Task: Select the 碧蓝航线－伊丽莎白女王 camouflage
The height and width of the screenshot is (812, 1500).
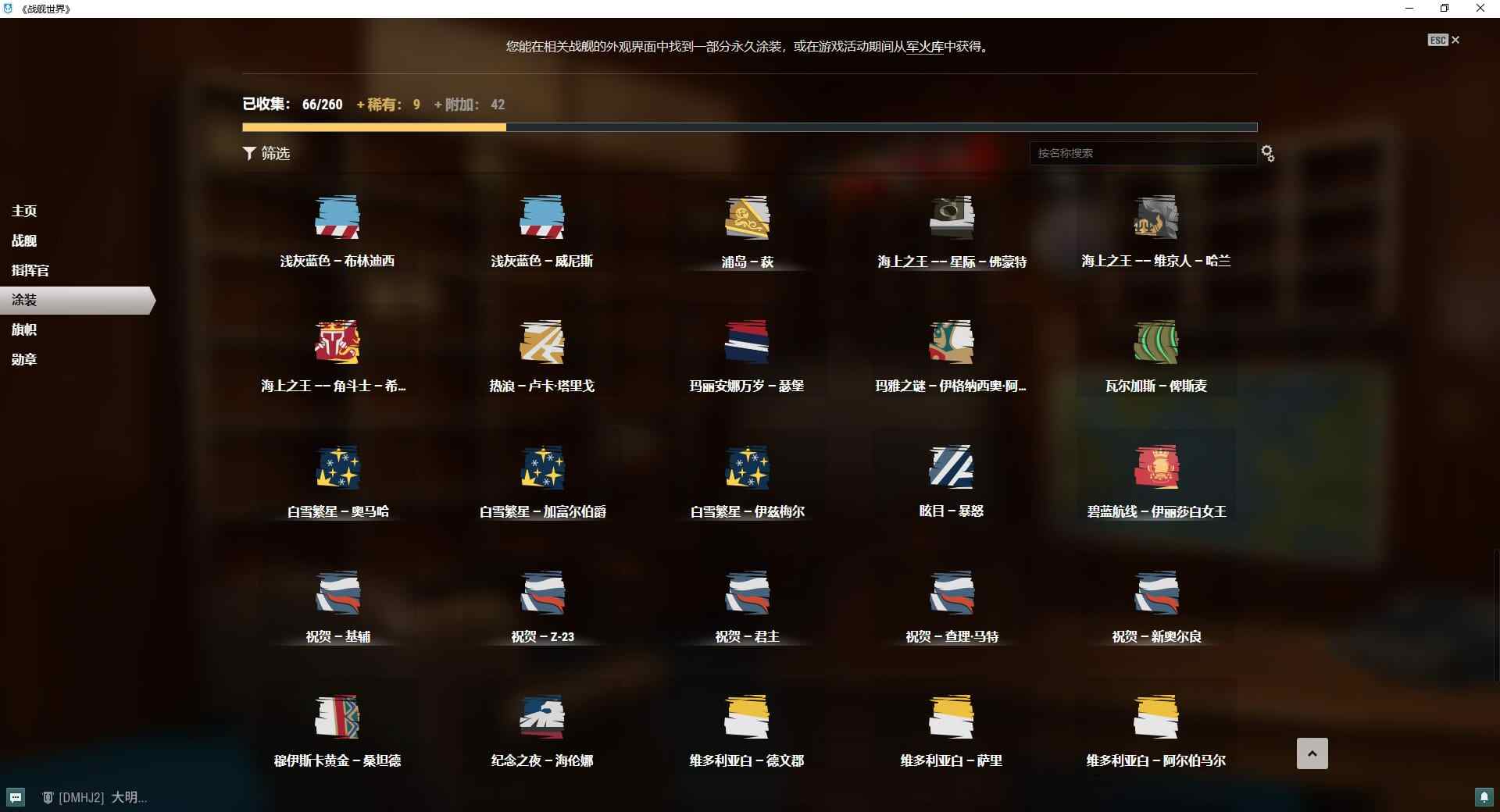Action: coord(1157,476)
